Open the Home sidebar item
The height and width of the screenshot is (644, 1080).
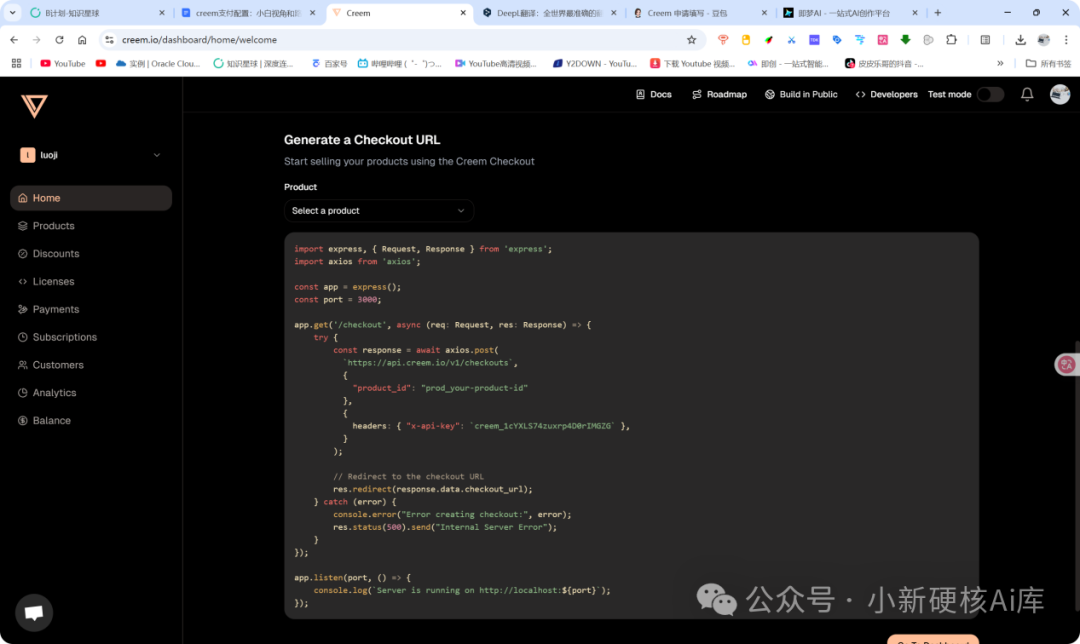pos(91,198)
